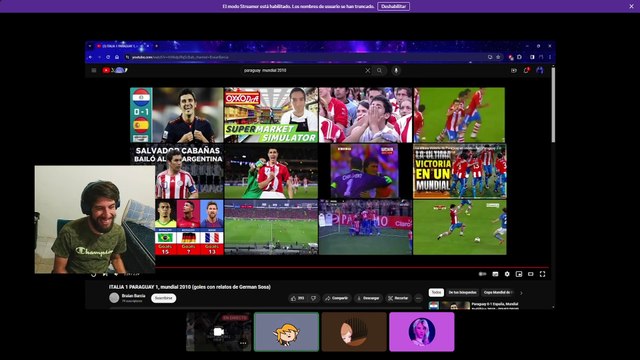Click the Suscribirse button
The image size is (640, 360).
(164, 298)
